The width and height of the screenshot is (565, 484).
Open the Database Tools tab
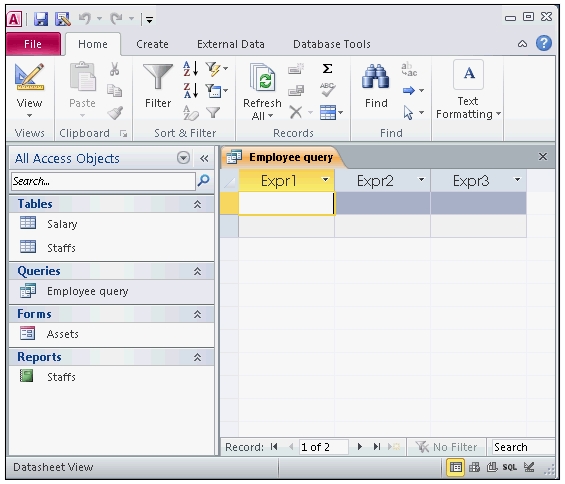tap(332, 44)
